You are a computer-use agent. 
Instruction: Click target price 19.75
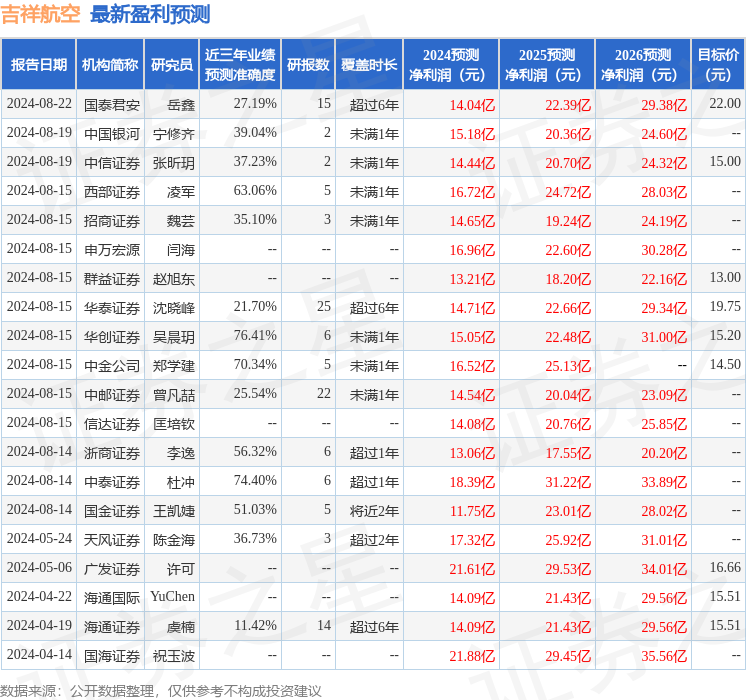(x=725, y=306)
